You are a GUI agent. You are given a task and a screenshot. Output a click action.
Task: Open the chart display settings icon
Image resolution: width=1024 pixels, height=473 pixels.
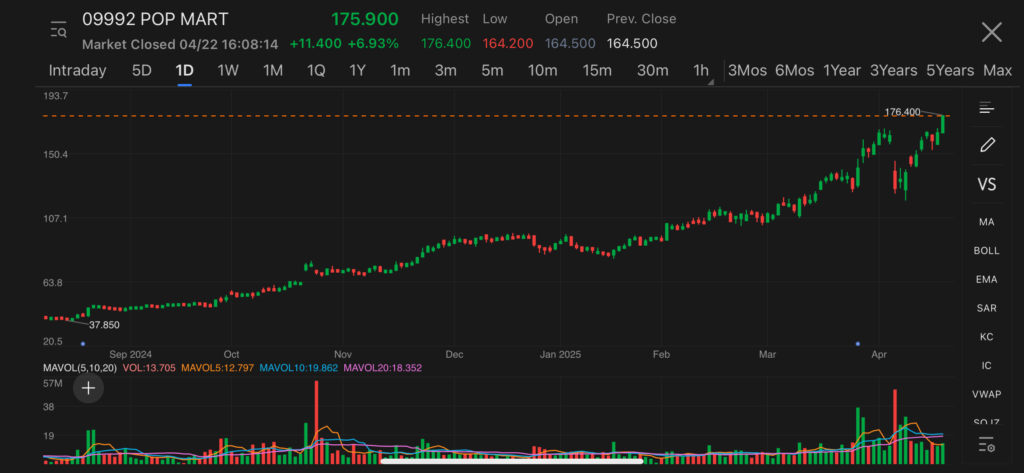986,108
